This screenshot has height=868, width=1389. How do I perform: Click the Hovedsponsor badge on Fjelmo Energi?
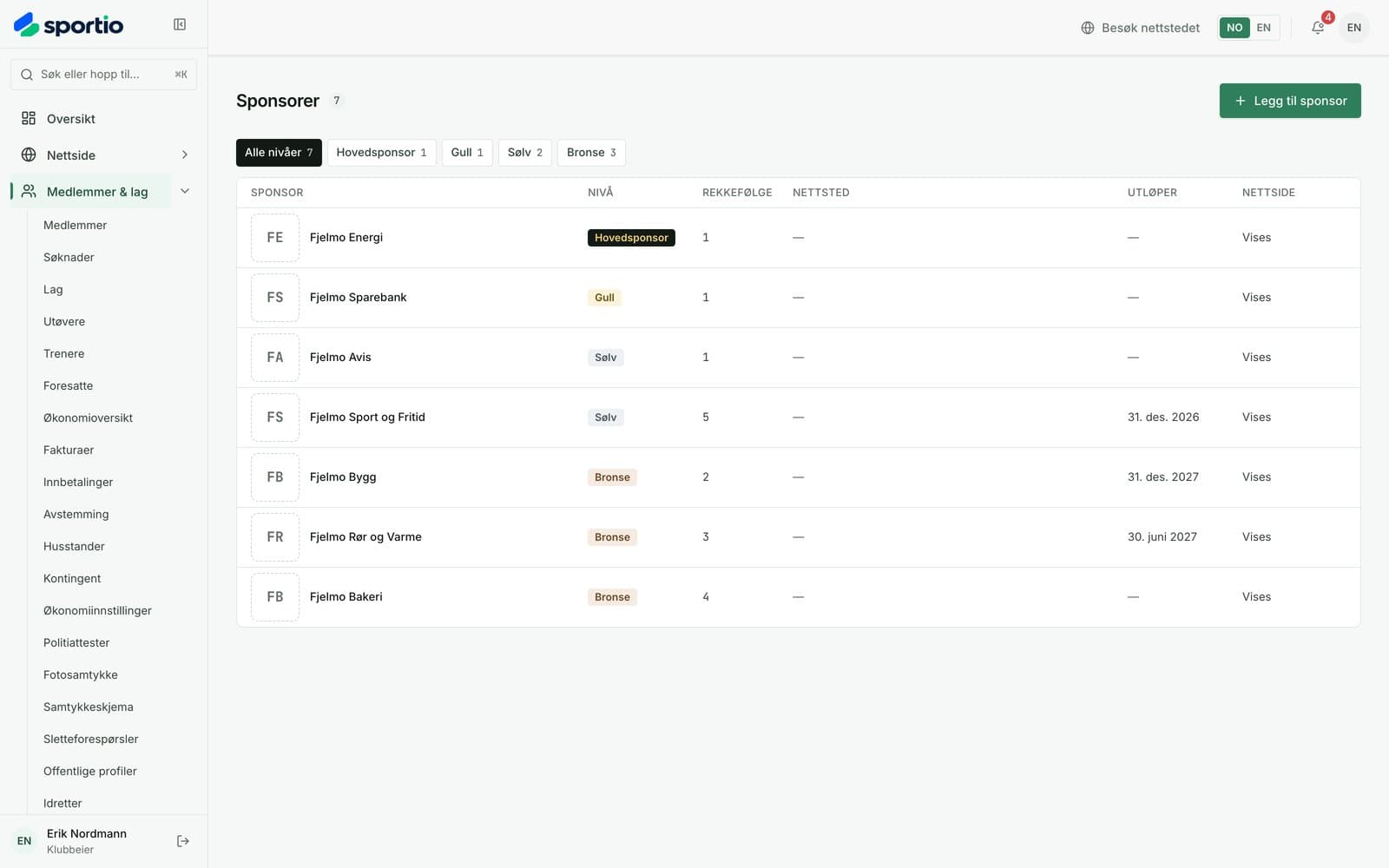click(631, 238)
